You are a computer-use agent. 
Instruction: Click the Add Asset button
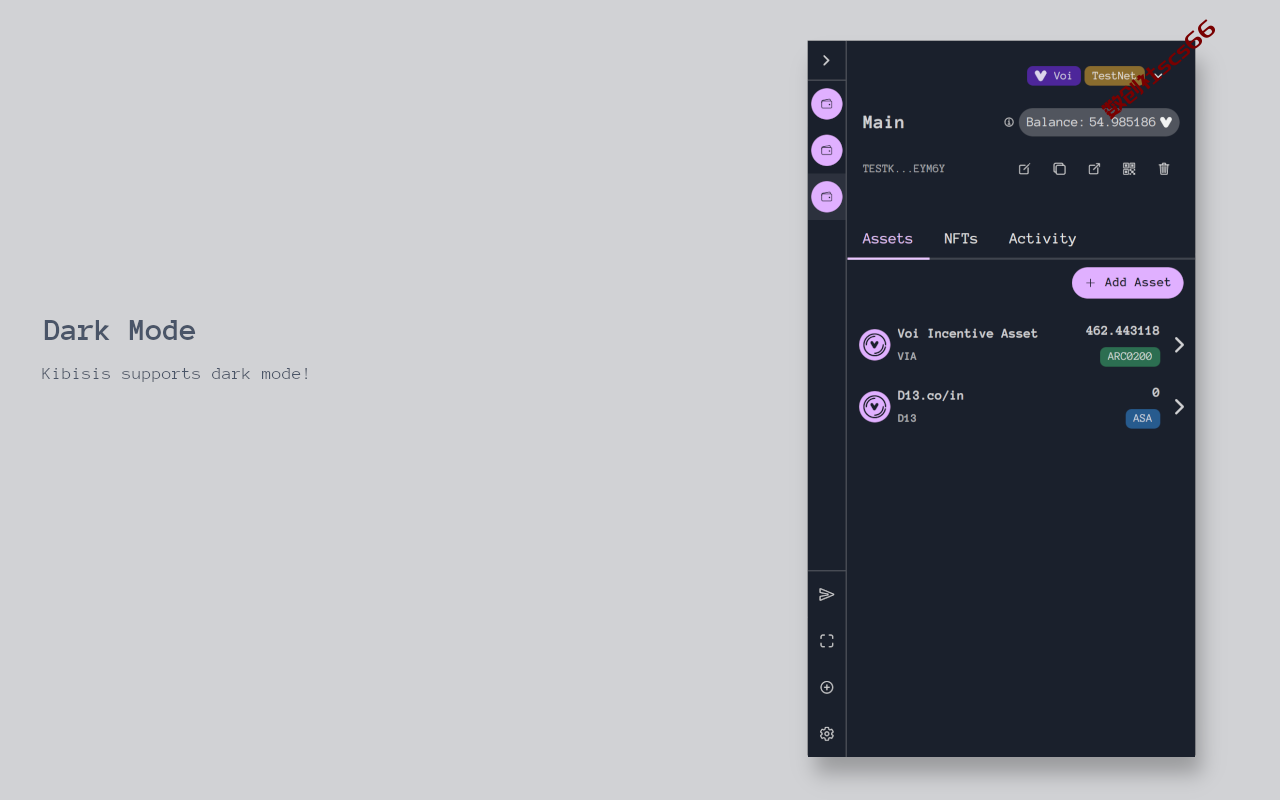pyautogui.click(x=1127, y=283)
